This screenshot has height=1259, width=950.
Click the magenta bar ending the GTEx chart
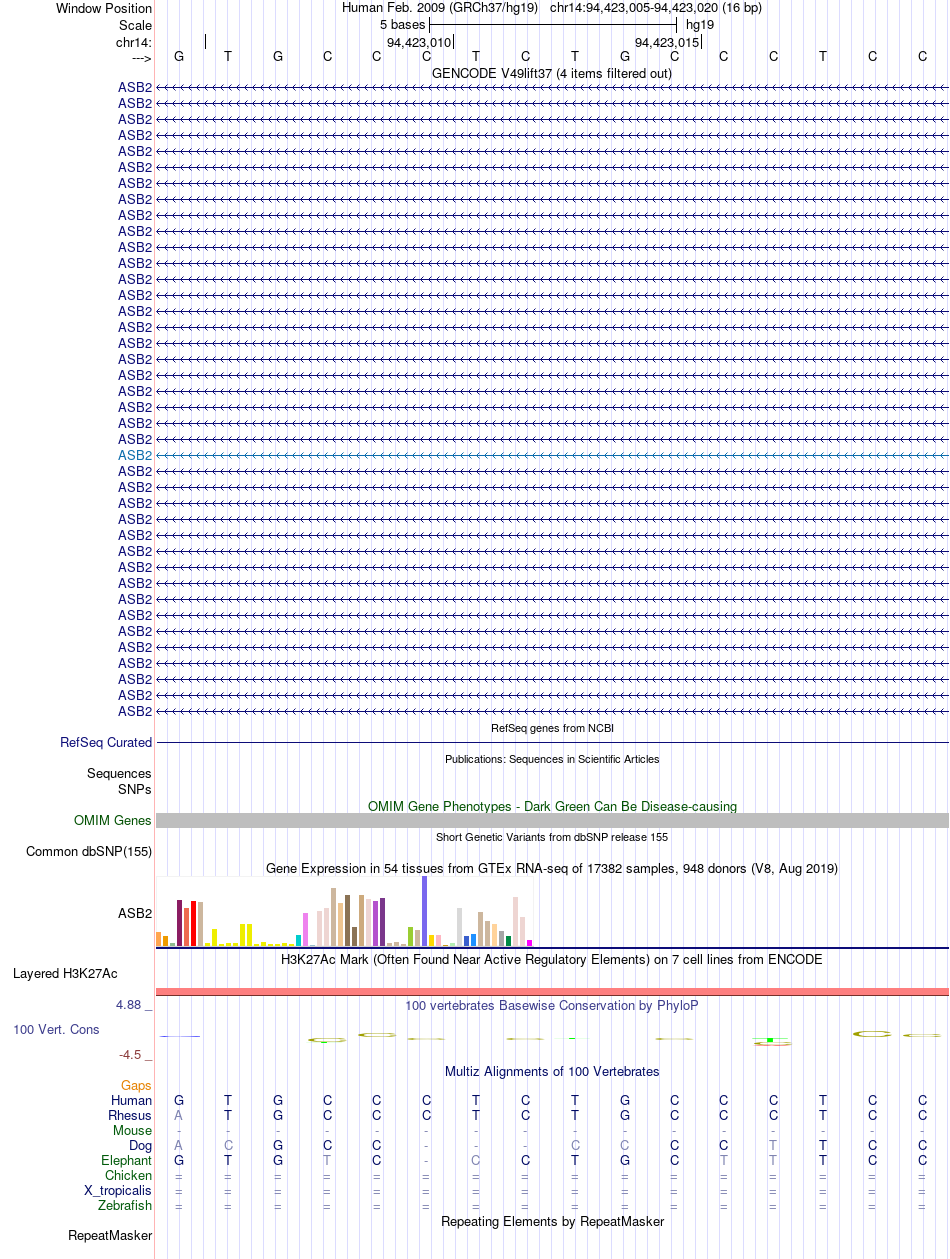[x=530, y=943]
